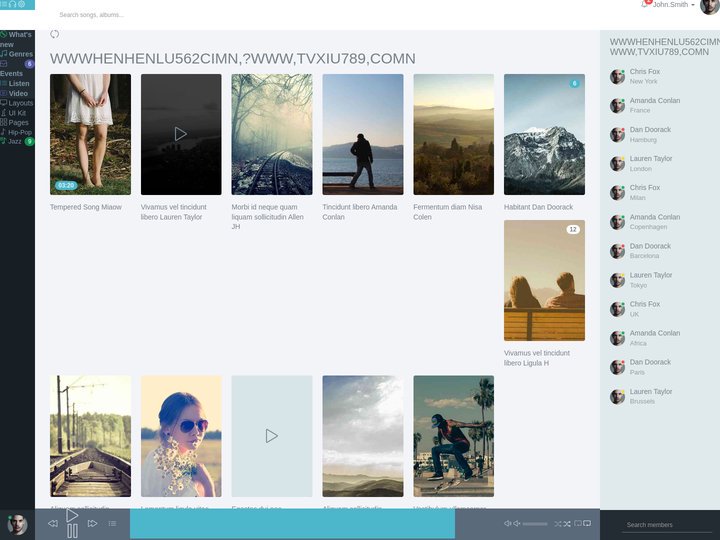Open the skateboarder cover

coord(454,436)
